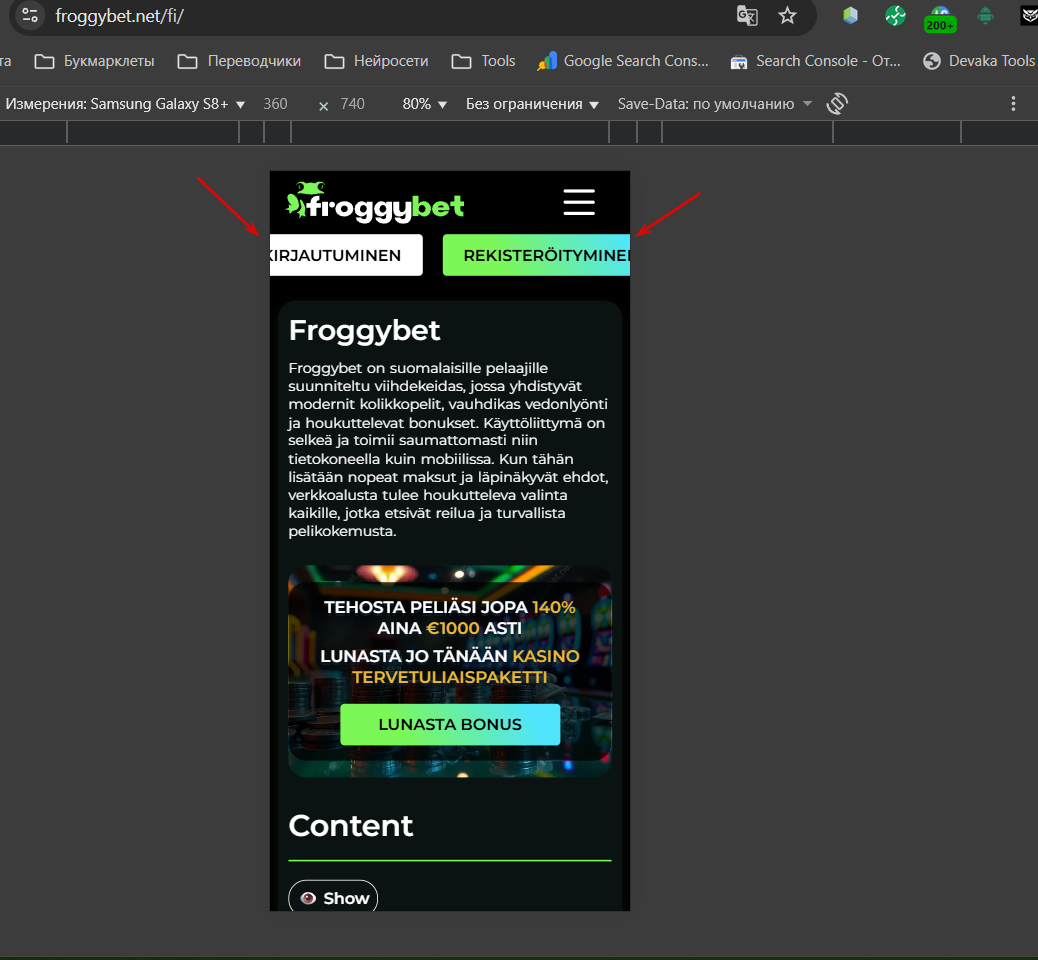Click the froggybet logo

[375, 202]
